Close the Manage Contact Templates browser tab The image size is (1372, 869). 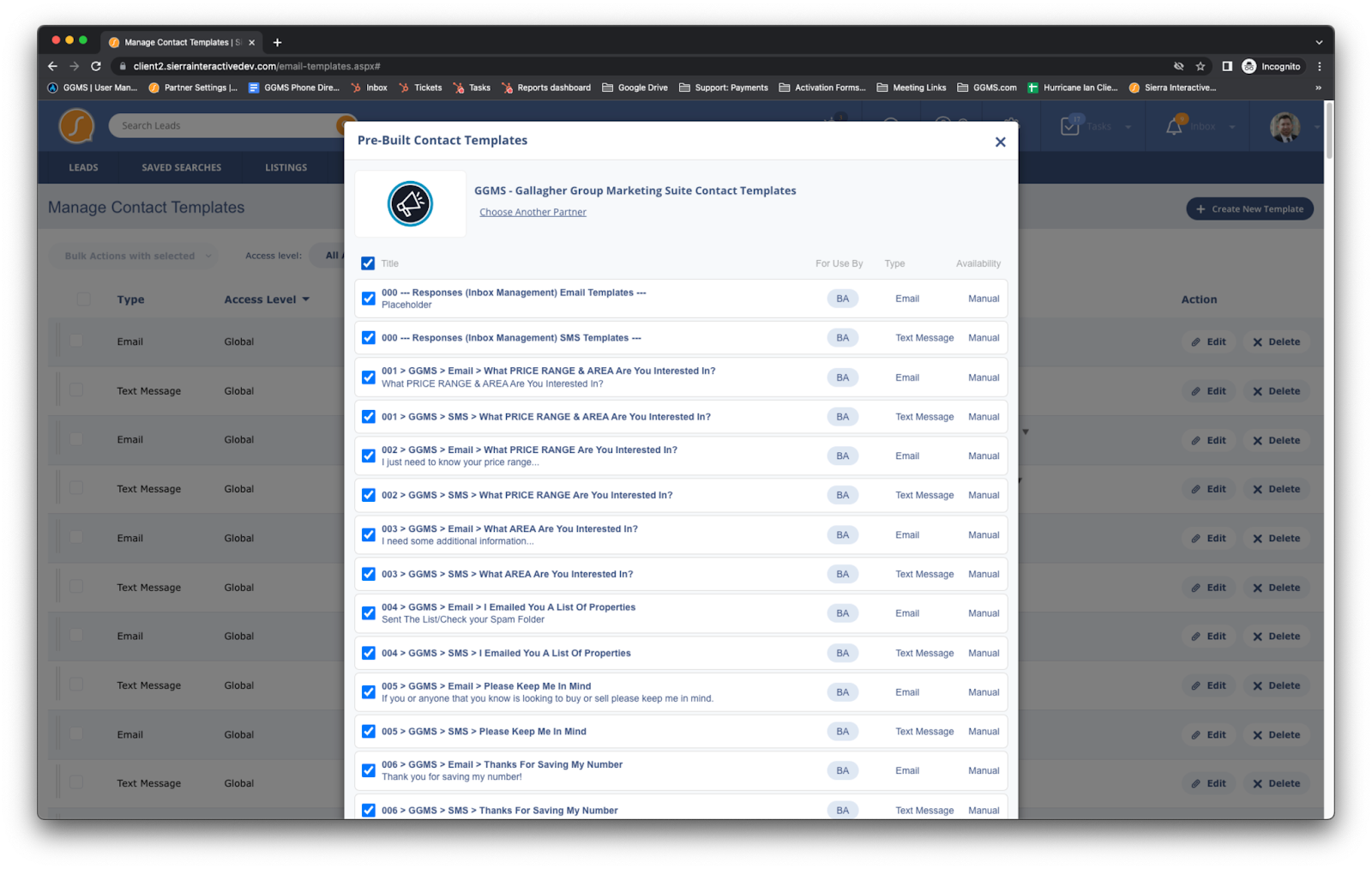point(251,42)
